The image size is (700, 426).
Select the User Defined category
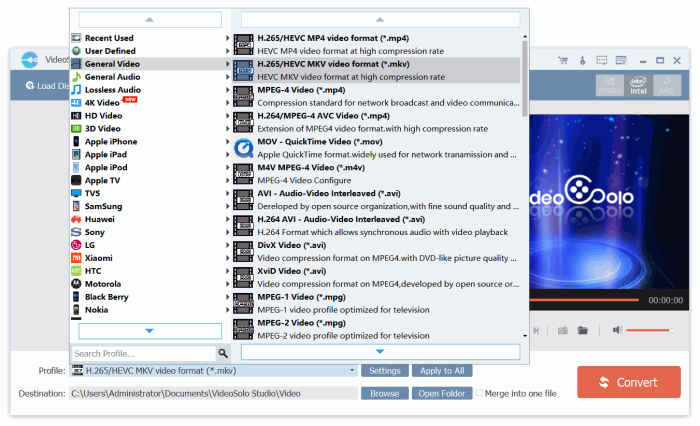(x=151, y=51)
